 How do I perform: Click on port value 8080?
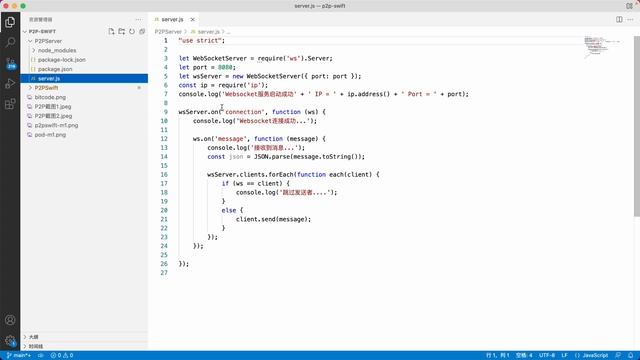point(225,67)
